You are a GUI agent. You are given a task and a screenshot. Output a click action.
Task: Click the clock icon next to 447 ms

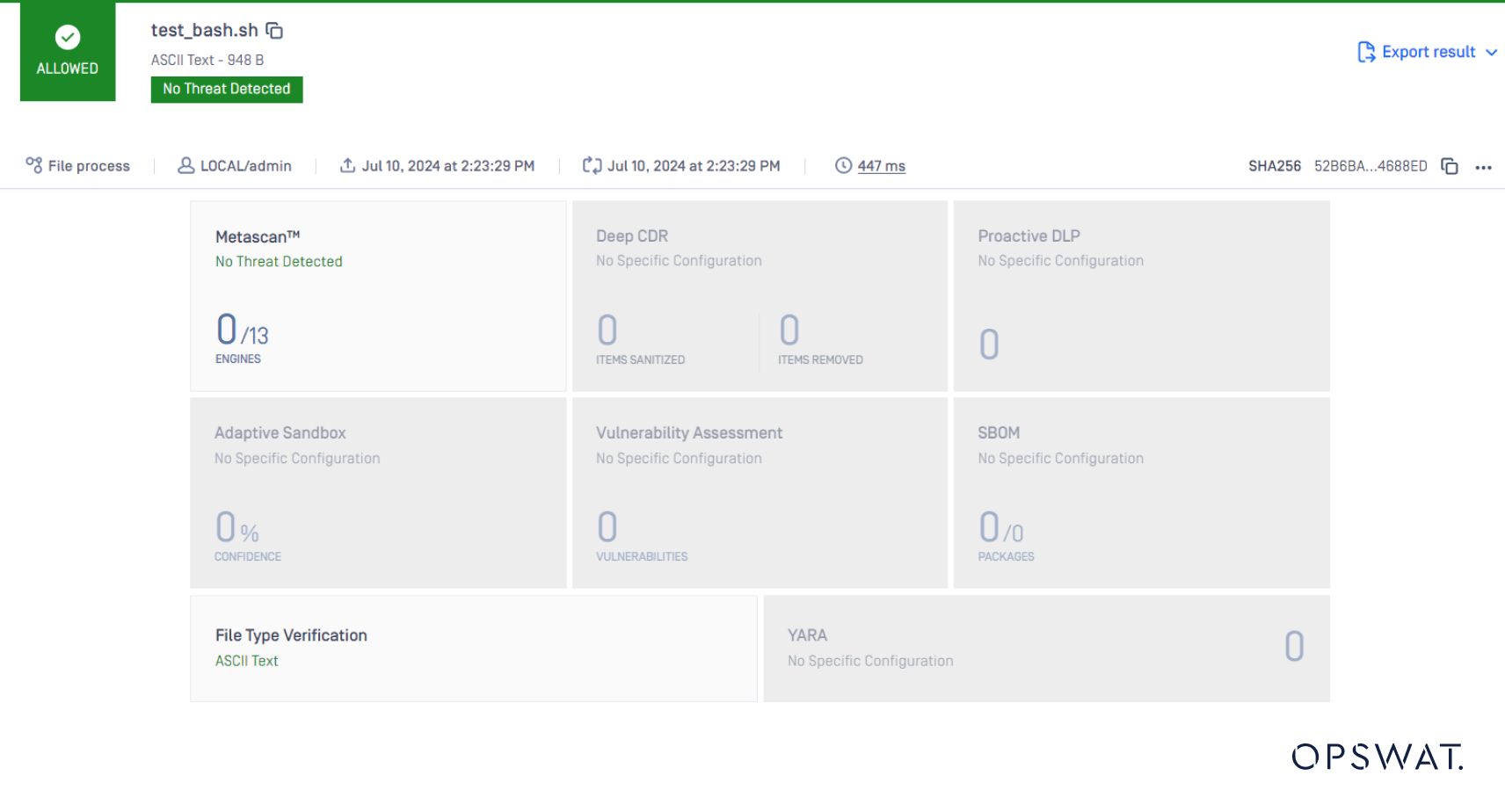pos(842,165)
